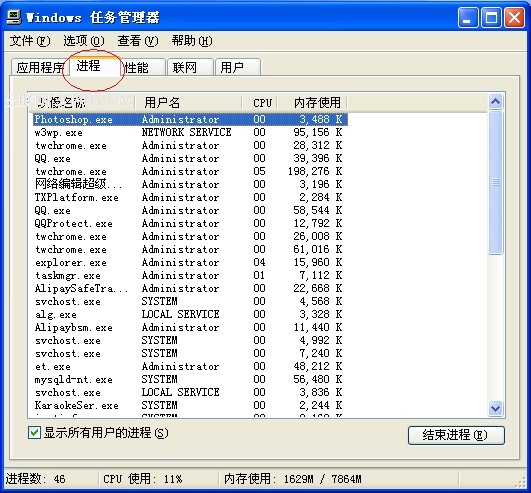Click 内存使用: 1629M / 7864M status

point(292,479)
